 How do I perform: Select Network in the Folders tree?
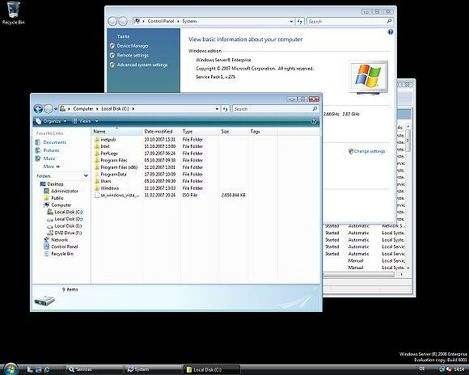pos(59,240)
